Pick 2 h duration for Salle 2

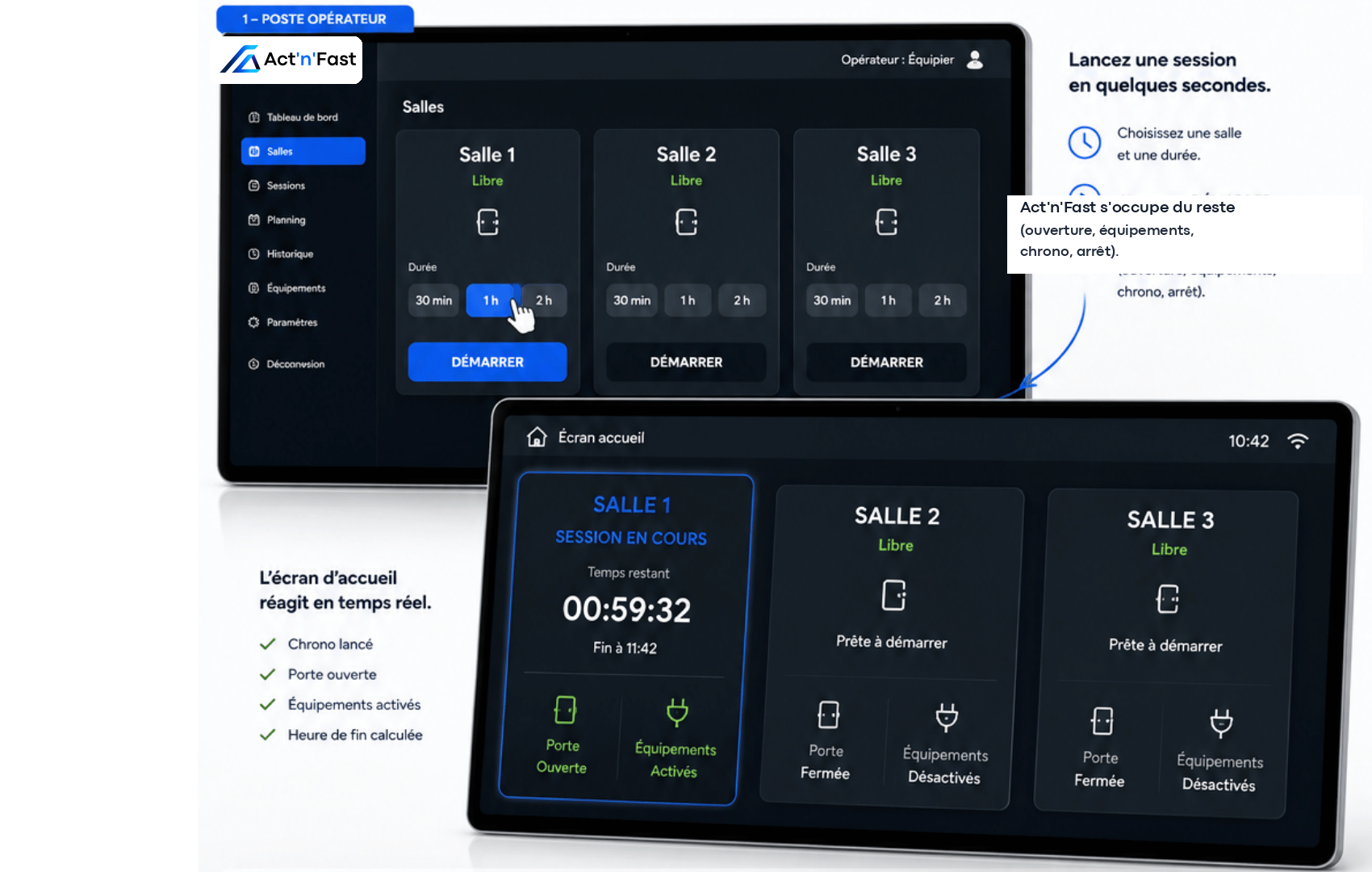(742, 300)
